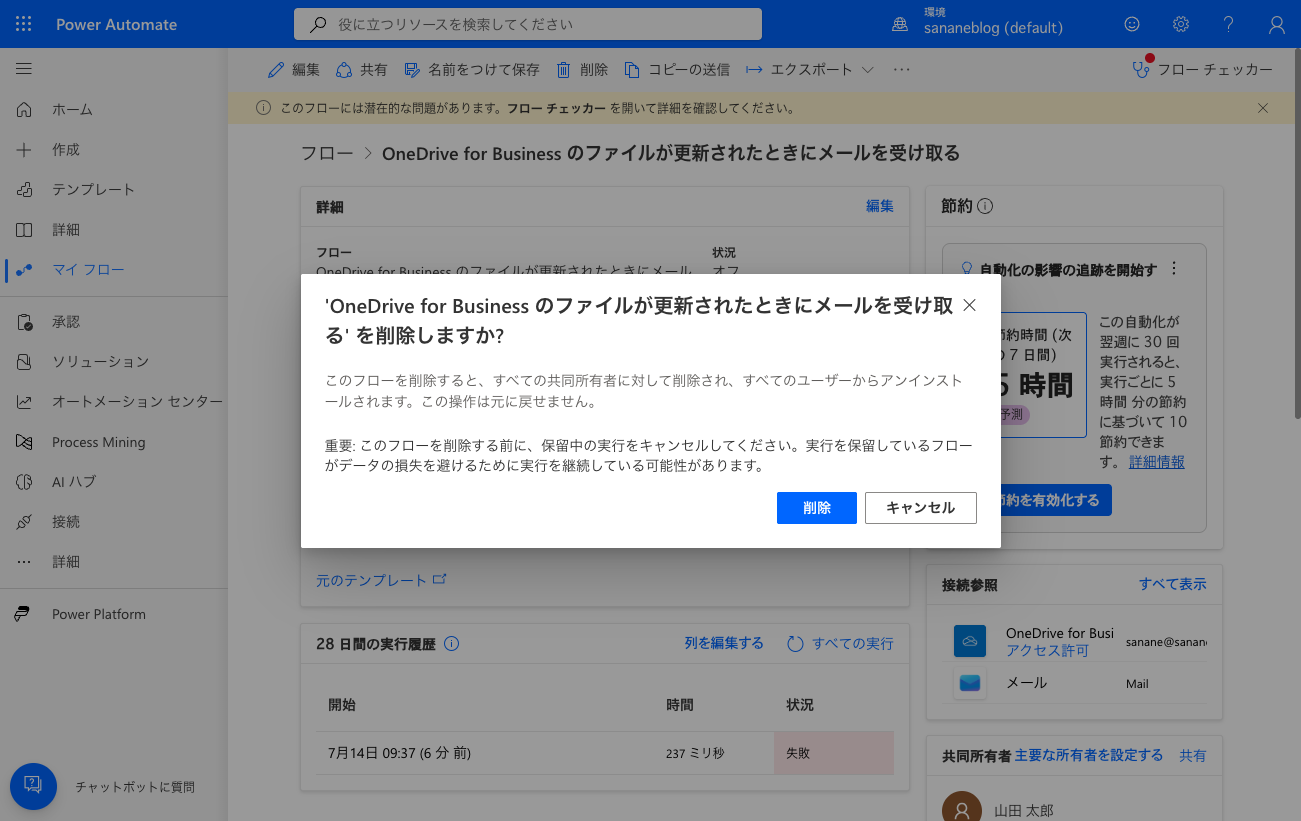Click 山田 太郎 owner avatar
1301x821 pixels.
962,808
